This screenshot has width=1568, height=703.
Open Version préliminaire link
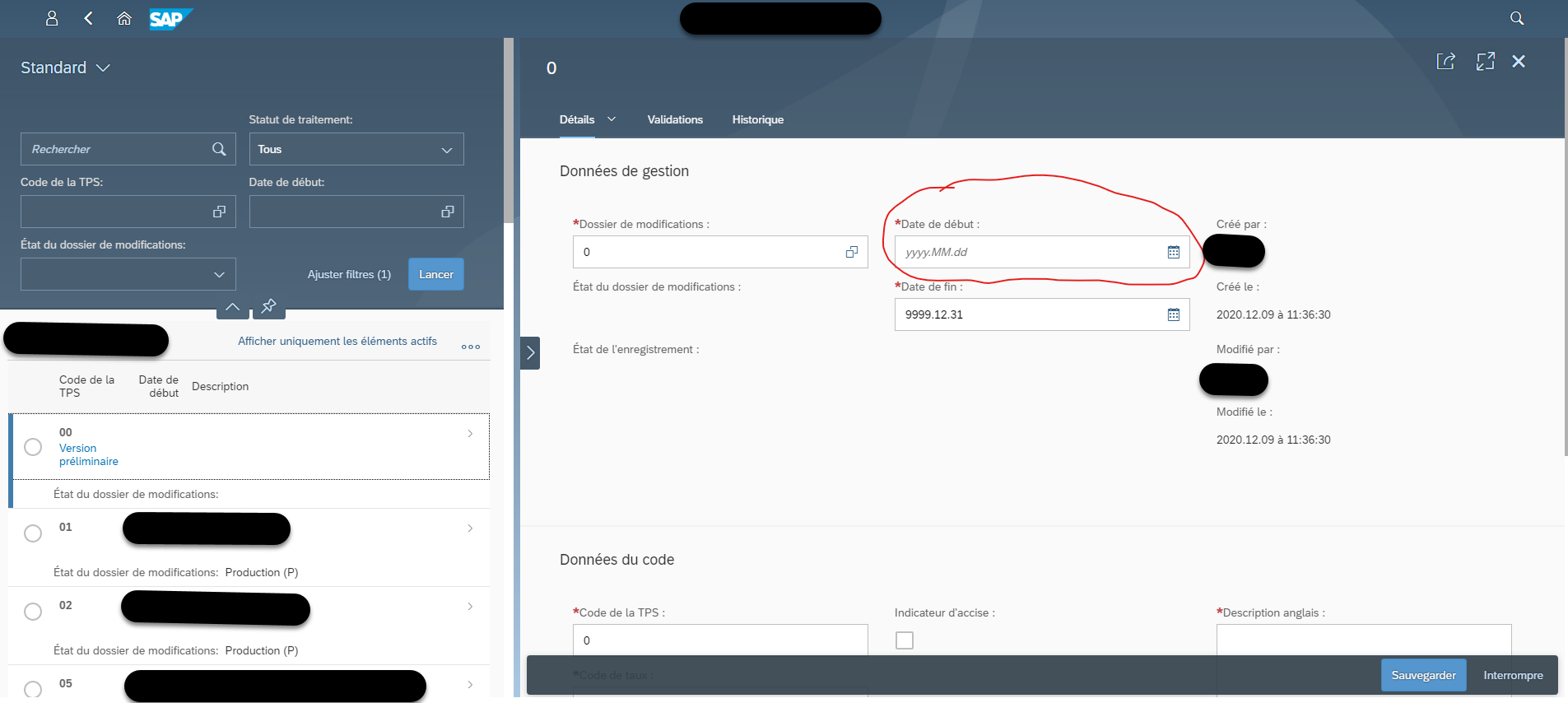tap(89, 454)
